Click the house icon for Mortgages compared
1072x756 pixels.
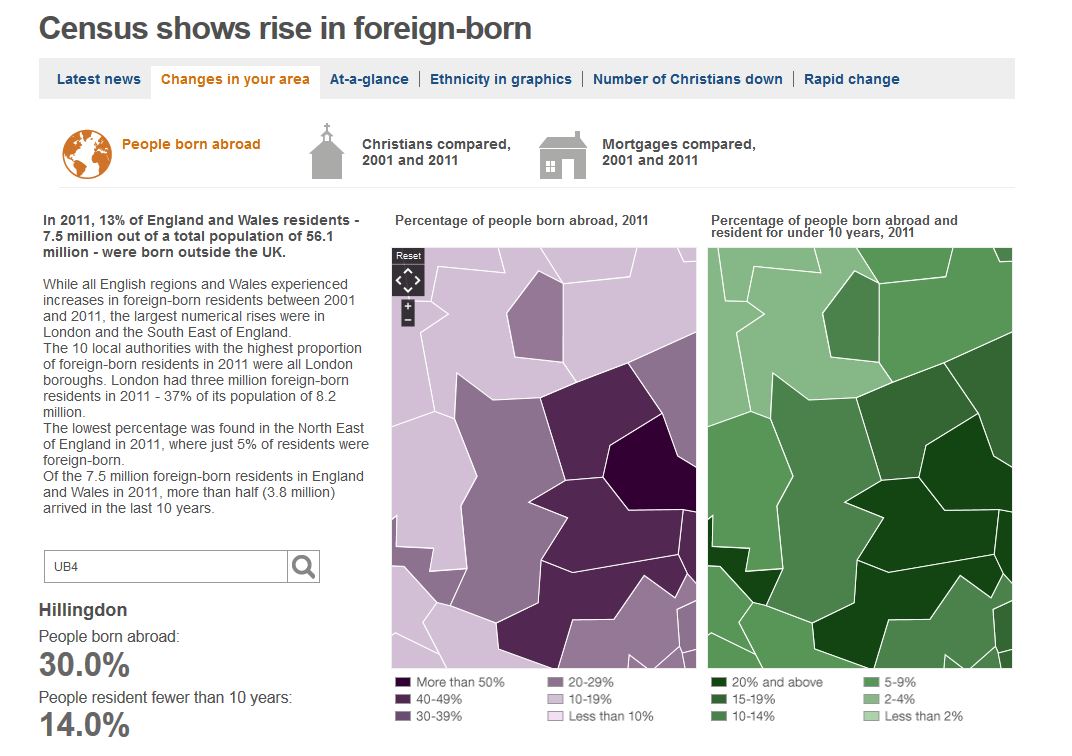pyautogui.click(x=563, y=155)
